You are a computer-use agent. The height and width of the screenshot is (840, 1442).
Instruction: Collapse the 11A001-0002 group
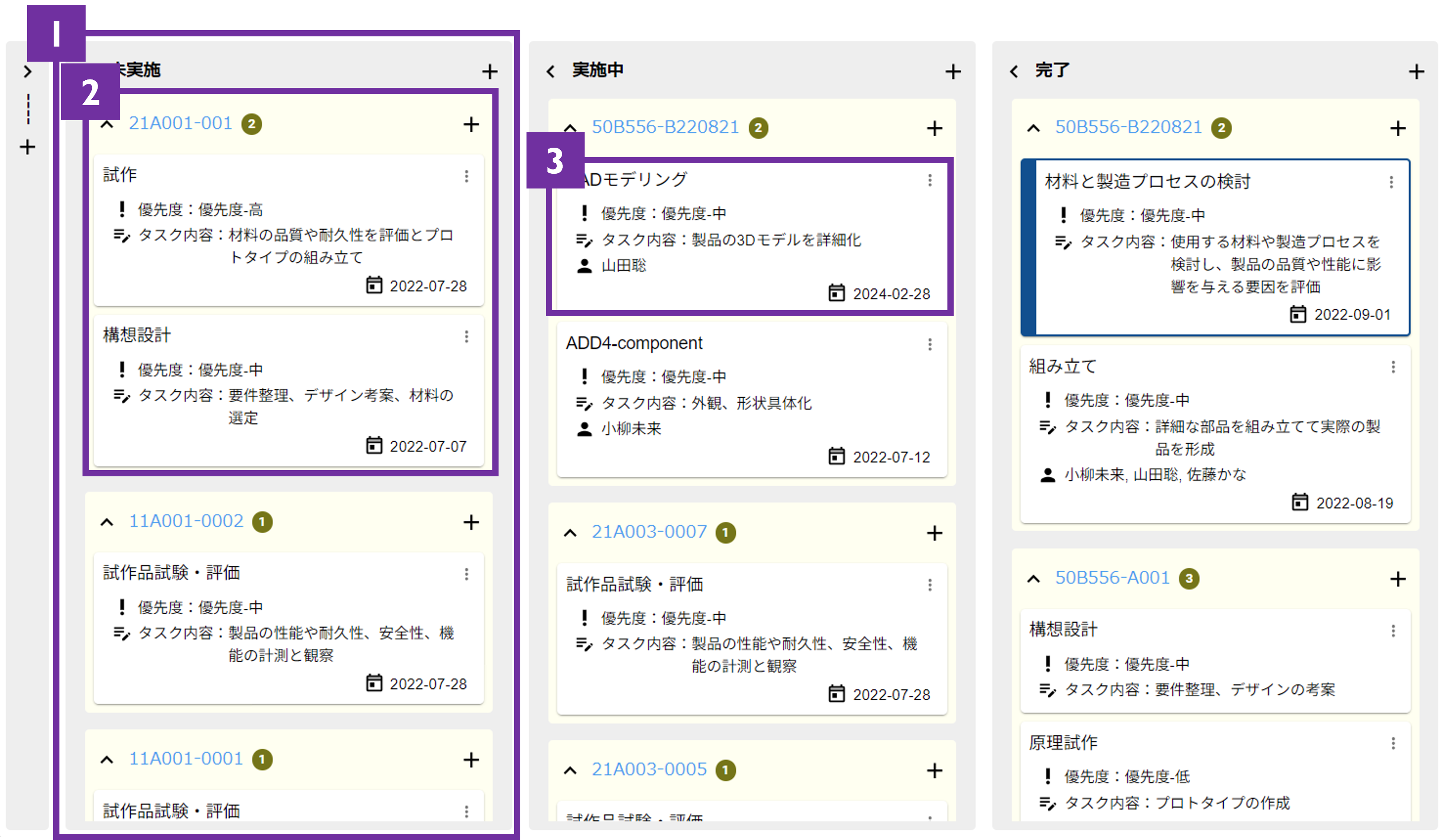(x=107, y=522)
